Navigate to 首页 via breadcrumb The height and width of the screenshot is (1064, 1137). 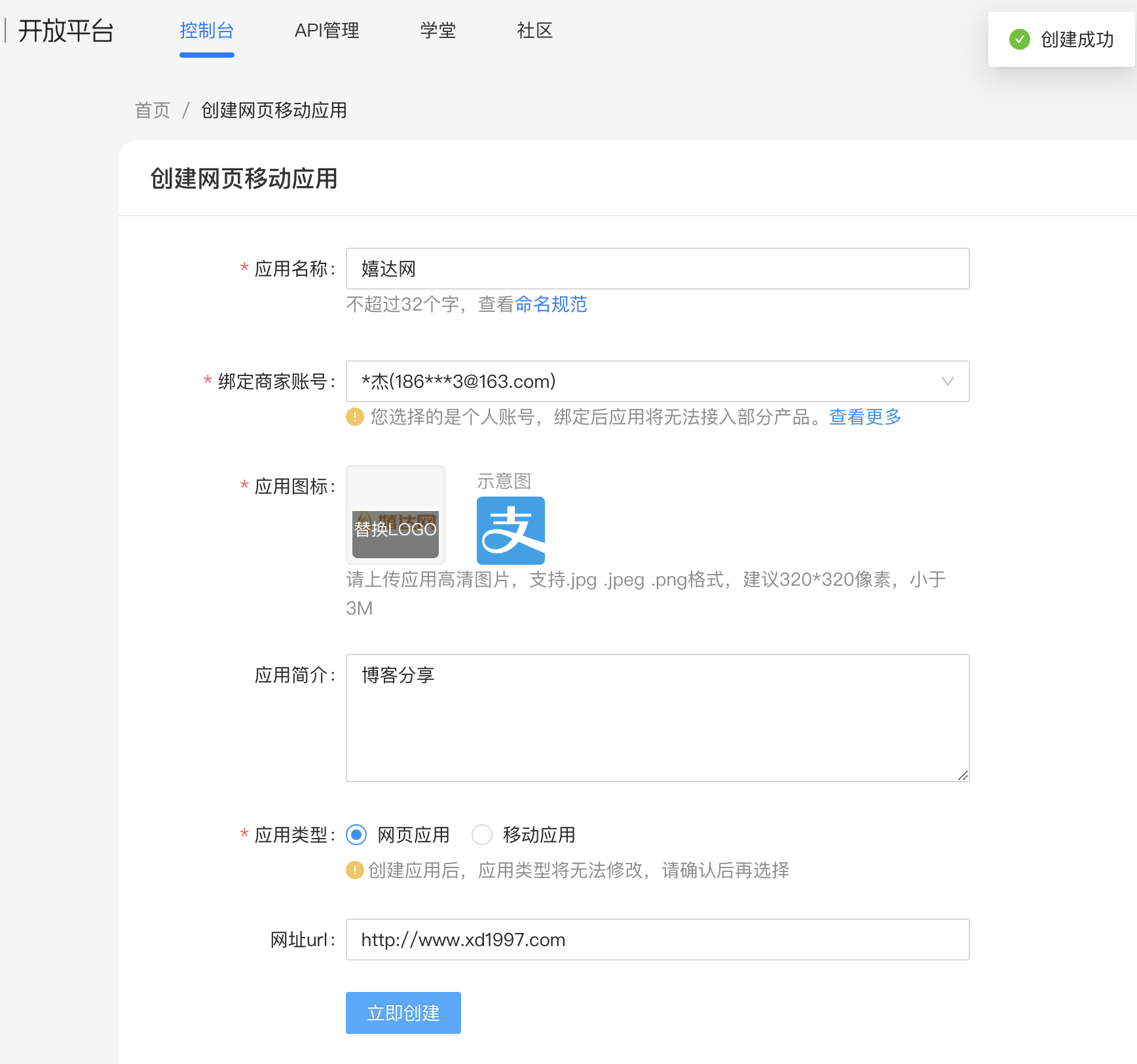pos(152,110)
